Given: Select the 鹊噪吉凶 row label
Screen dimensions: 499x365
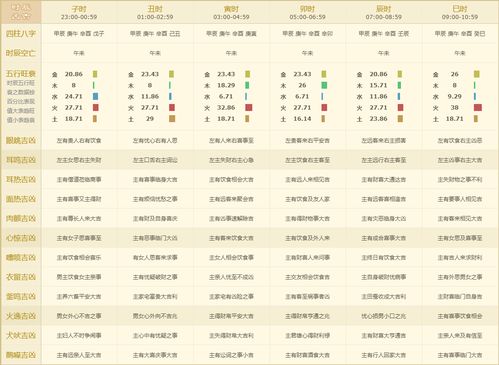Looking at the screenshot, I should [x=21, y=355].
